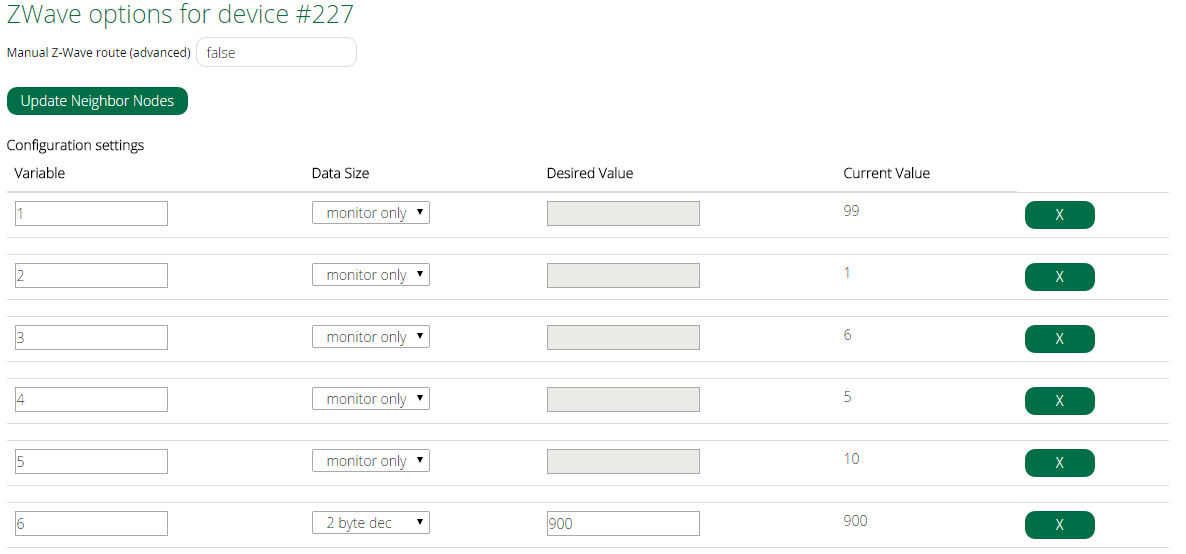This screenshot has width=1186, height=554.
Task: Focus the Variable input containing 5
Action: [x=91, y=461]
